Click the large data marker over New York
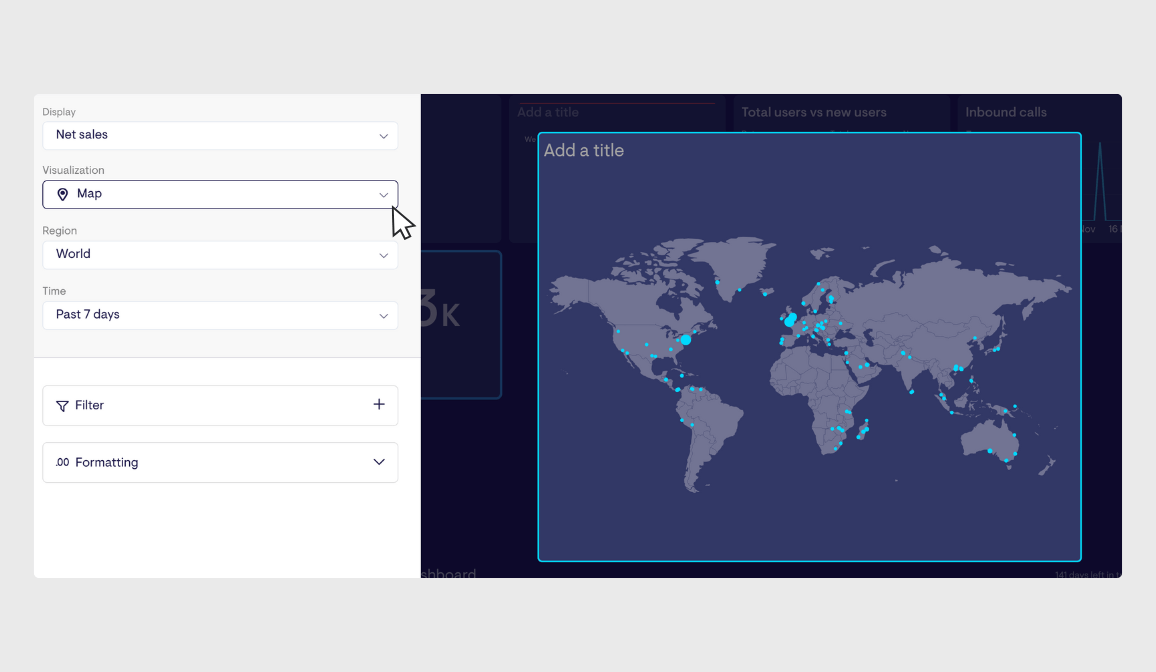The height and width of the screenshot is (672, 1156). (x=687, y=340)
